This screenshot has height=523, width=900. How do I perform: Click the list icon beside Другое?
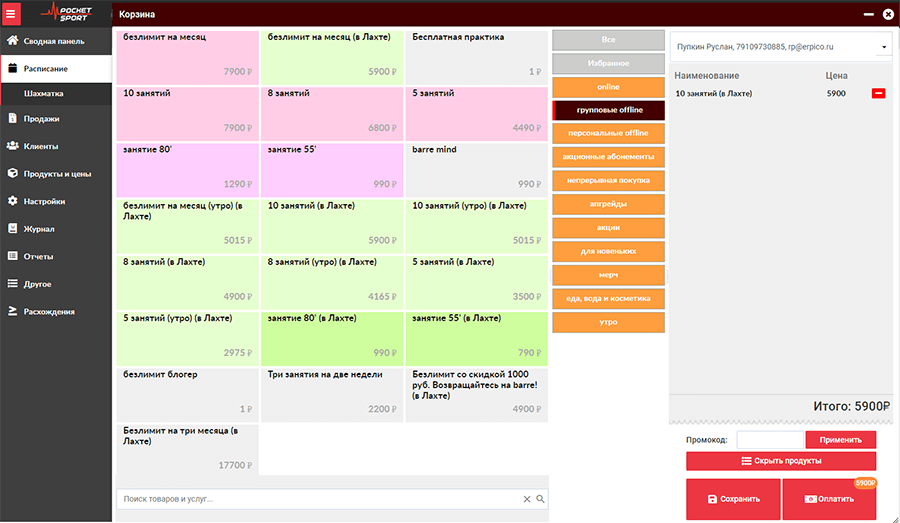click(x=13, y=284)
